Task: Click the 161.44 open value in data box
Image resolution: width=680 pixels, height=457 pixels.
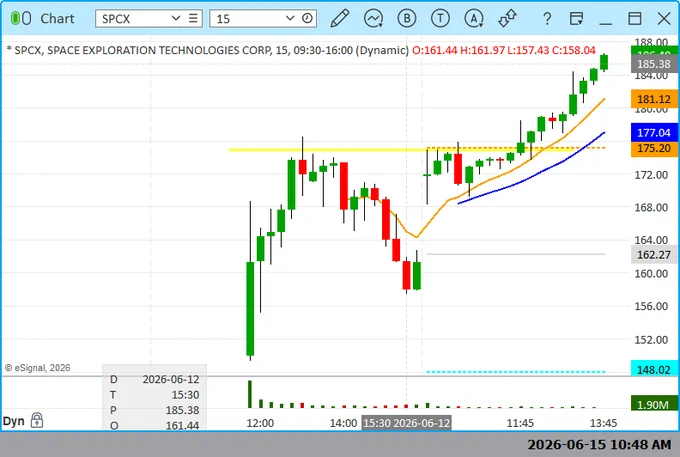Action: (x=182, y=425)
